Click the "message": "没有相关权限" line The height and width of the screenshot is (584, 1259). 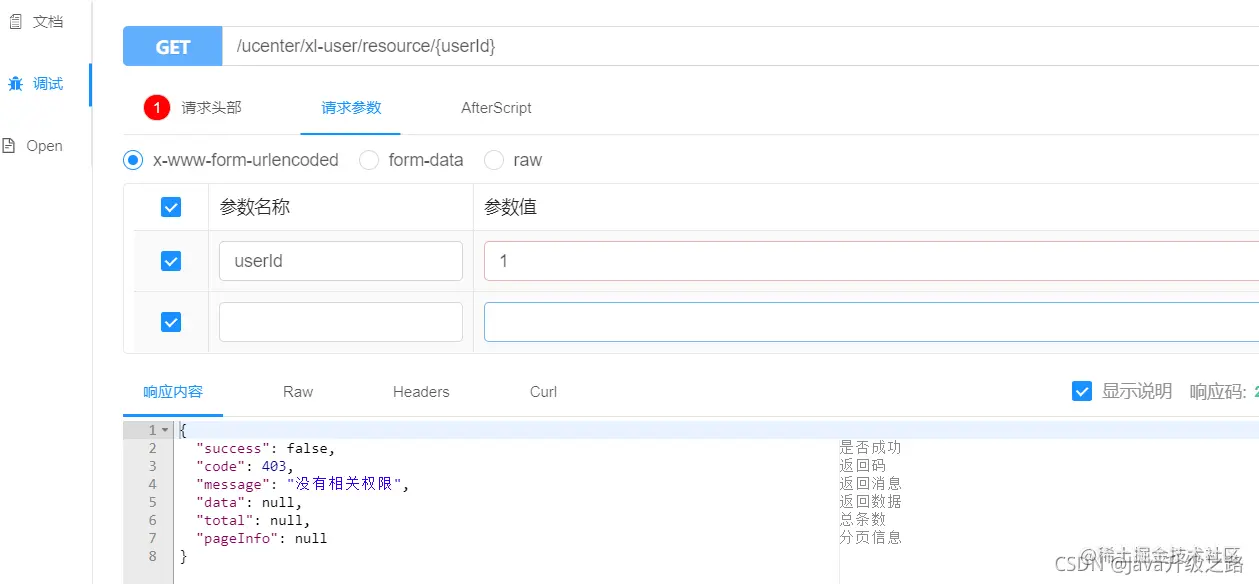(x=304, y=484)
